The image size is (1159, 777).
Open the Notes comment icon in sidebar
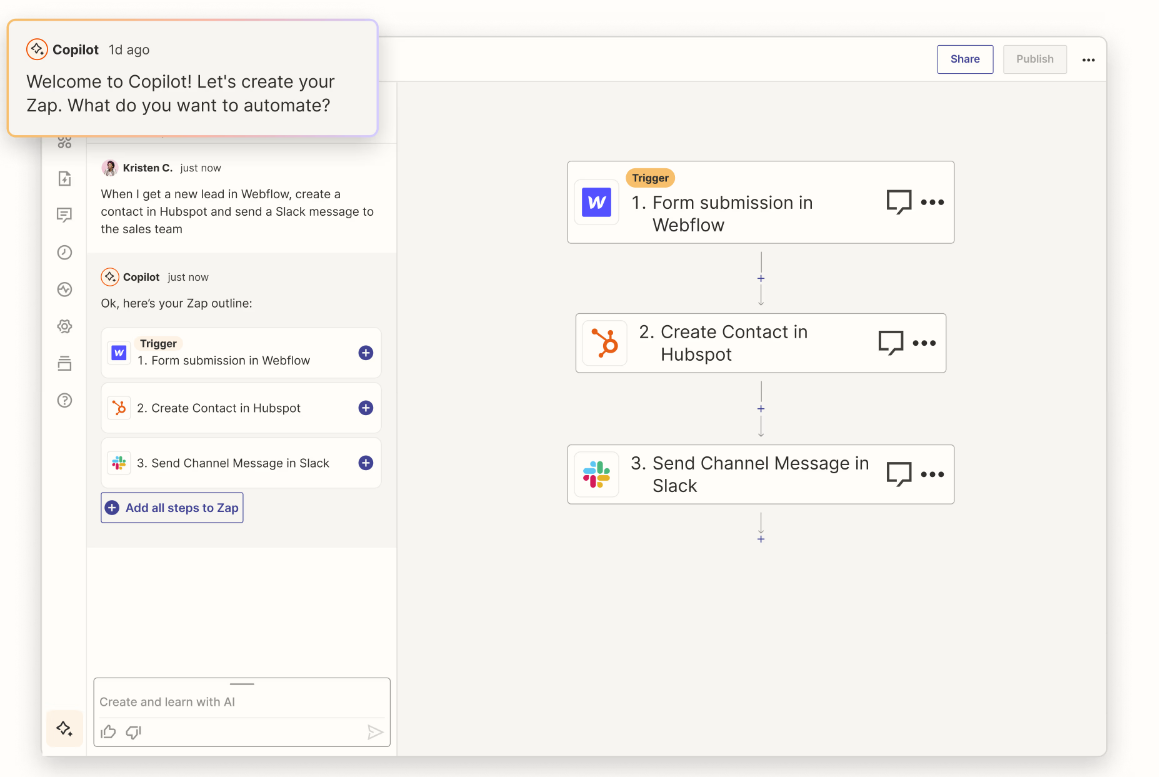(64, 214)
